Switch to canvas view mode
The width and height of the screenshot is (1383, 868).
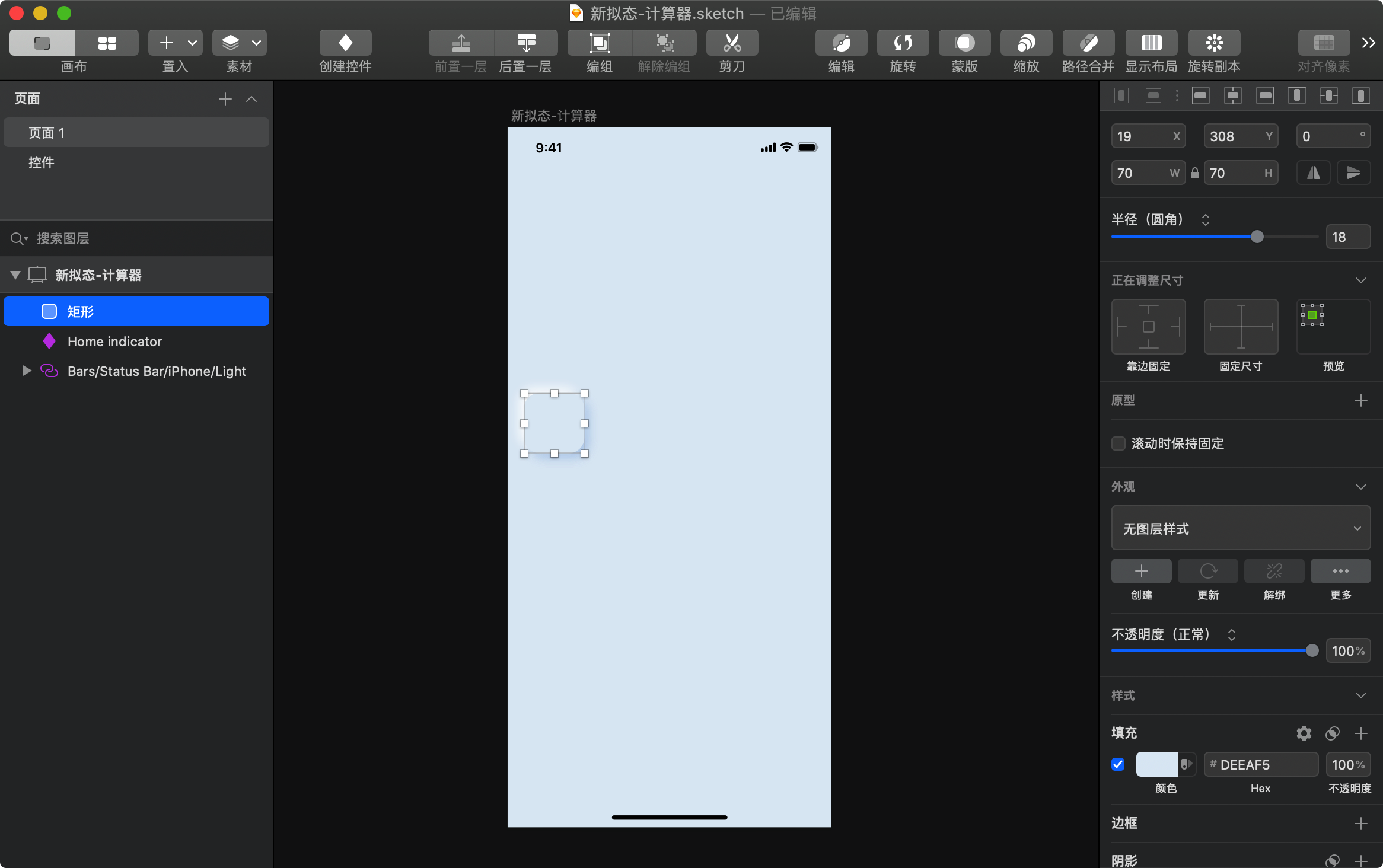[x=42, y=43]
